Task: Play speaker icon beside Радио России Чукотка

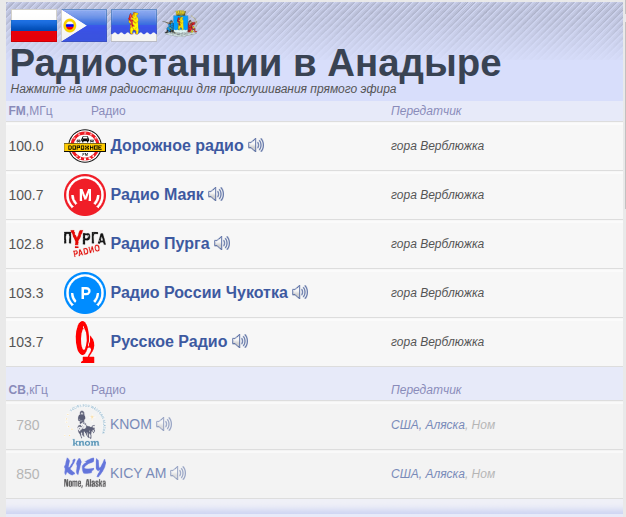Action: pos(300,292)
